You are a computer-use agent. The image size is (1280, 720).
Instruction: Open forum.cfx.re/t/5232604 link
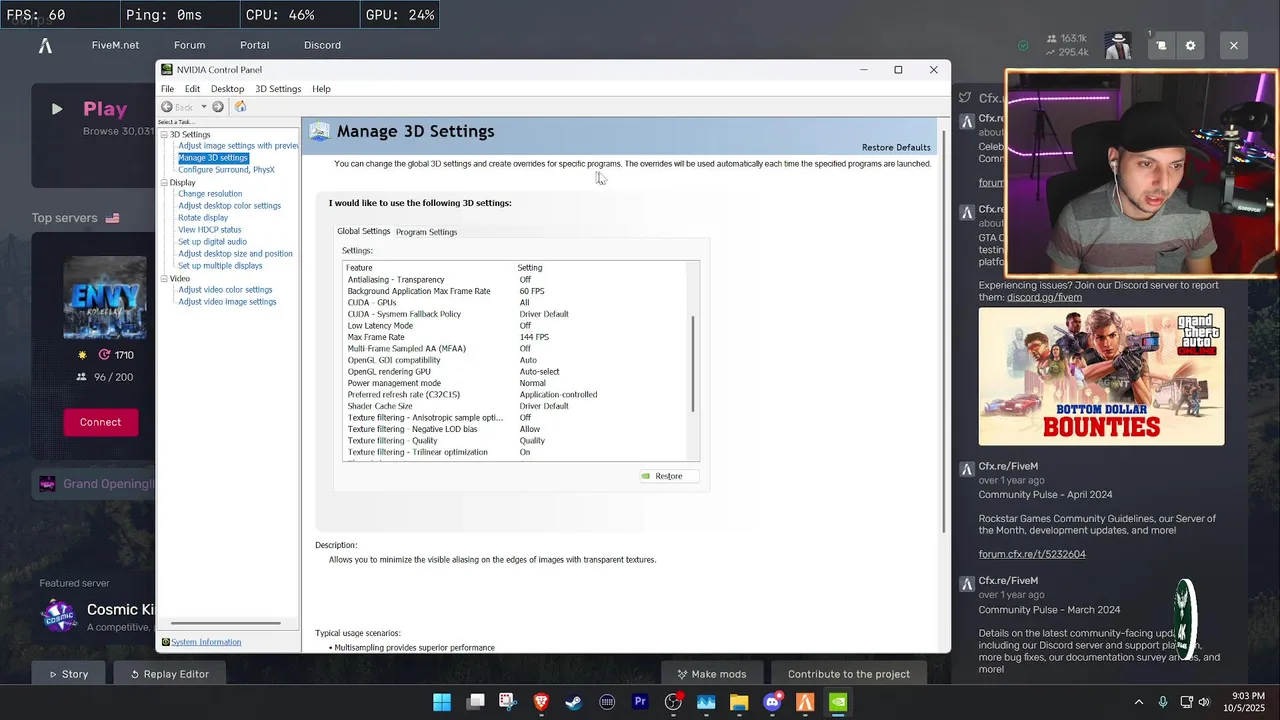click(x=1032, y=554)
